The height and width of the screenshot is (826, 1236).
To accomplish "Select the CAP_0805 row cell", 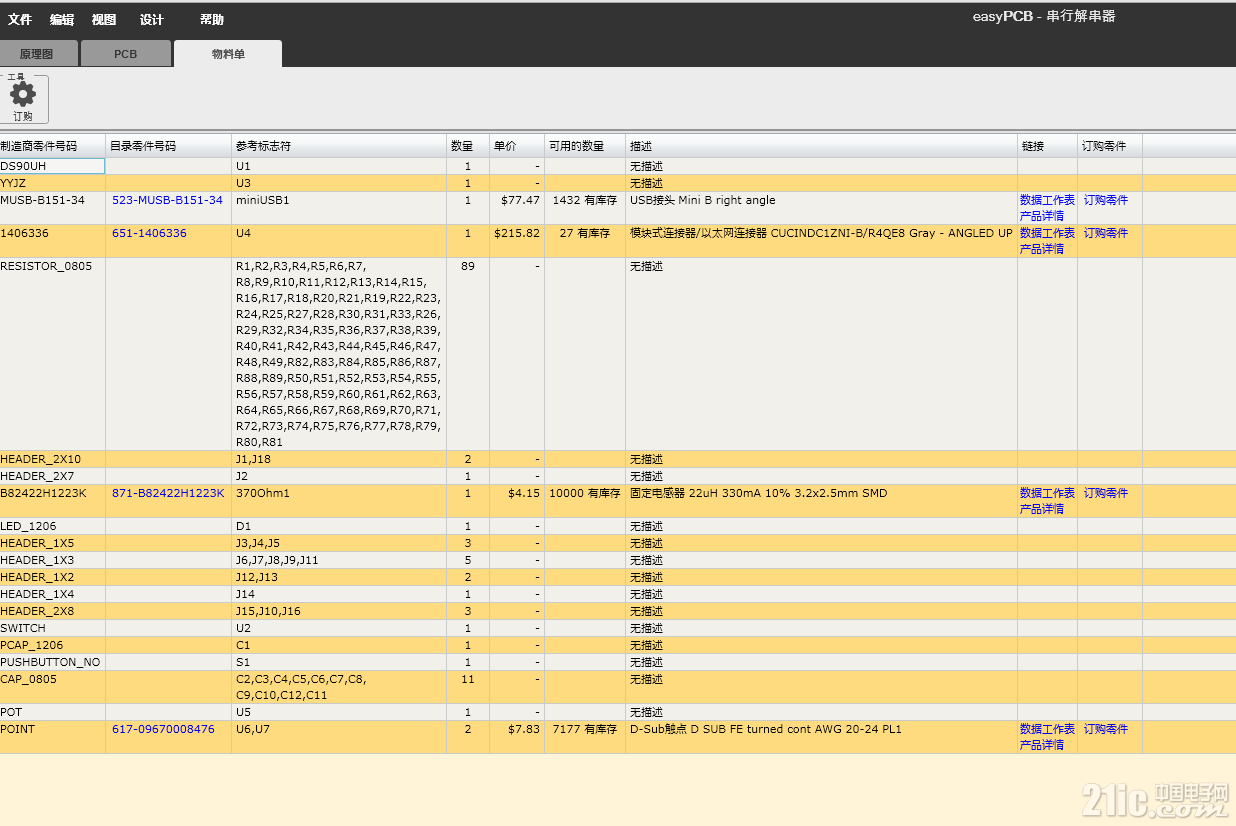I will [52, 687].
